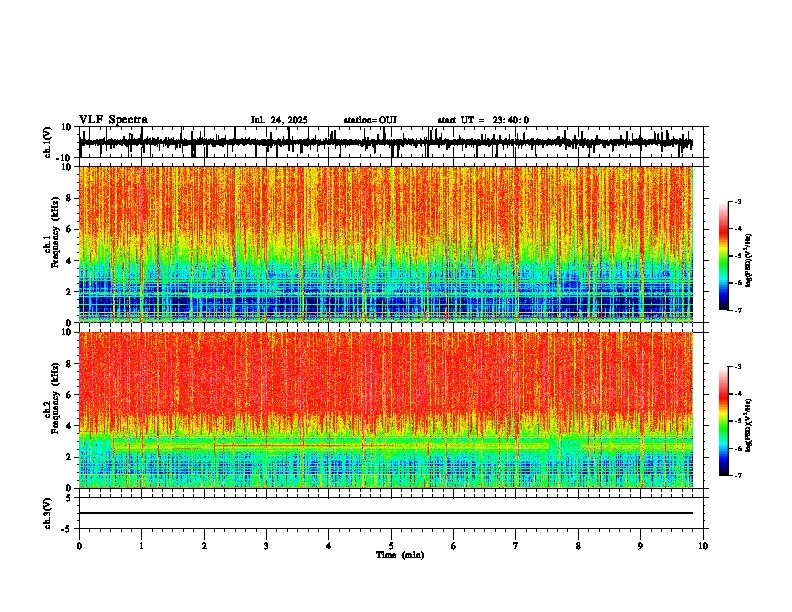792x612 pixels.
Task: Click time axis tick label '9'
Action: [640, 545]
